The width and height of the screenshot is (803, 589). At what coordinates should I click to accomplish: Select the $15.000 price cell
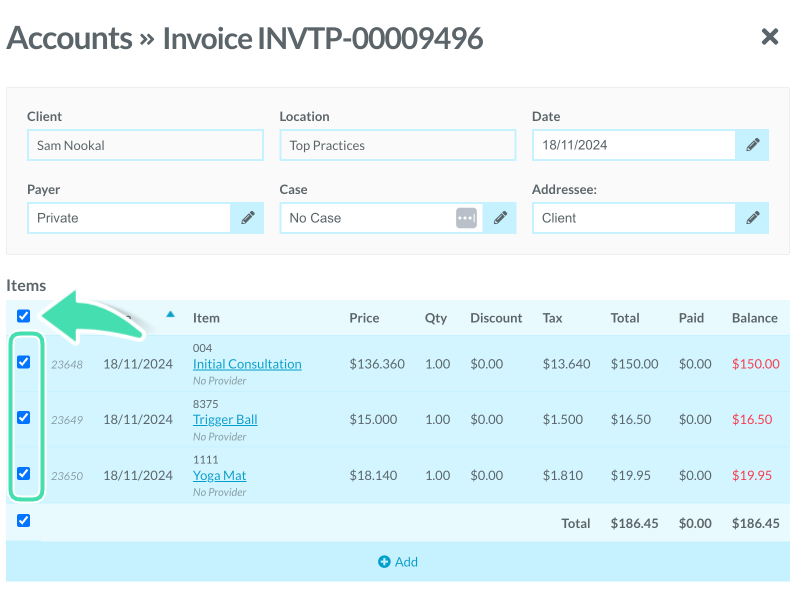click(373, 419)
